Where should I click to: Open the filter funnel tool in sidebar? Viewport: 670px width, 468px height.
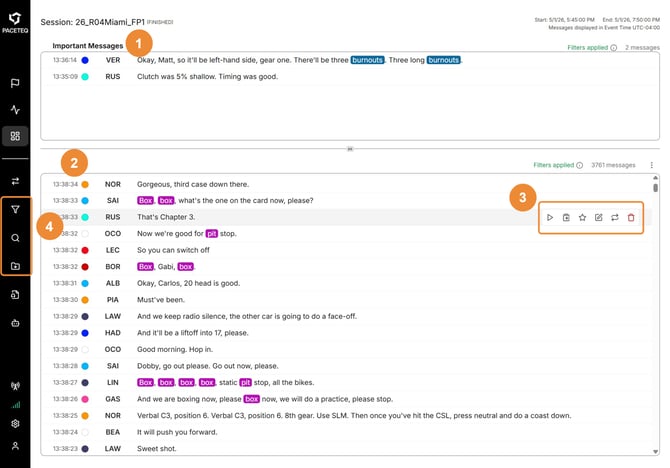coord(15,209)
